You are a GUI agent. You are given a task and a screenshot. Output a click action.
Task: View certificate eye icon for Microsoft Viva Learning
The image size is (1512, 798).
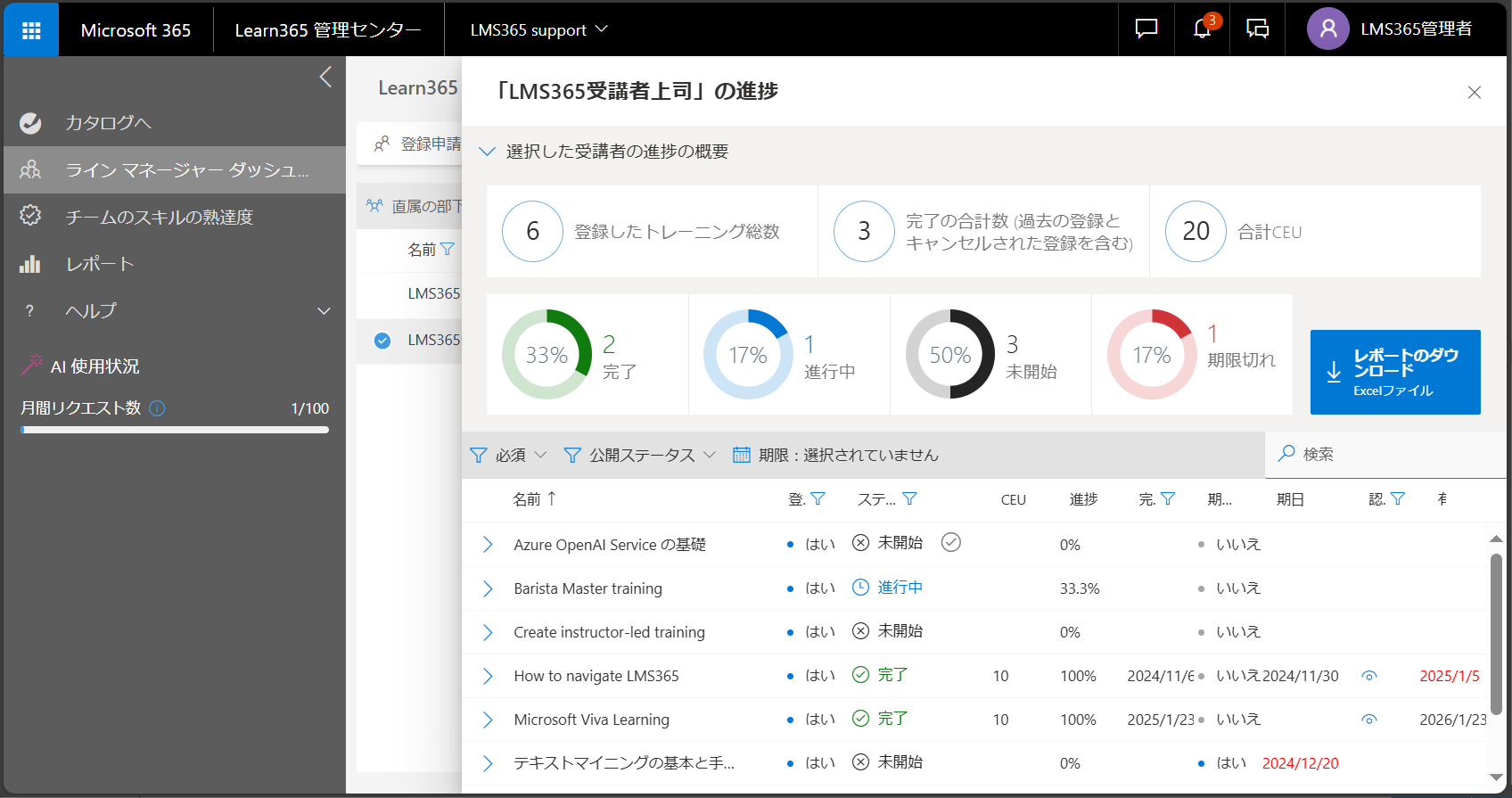[x=1369, y=720]
